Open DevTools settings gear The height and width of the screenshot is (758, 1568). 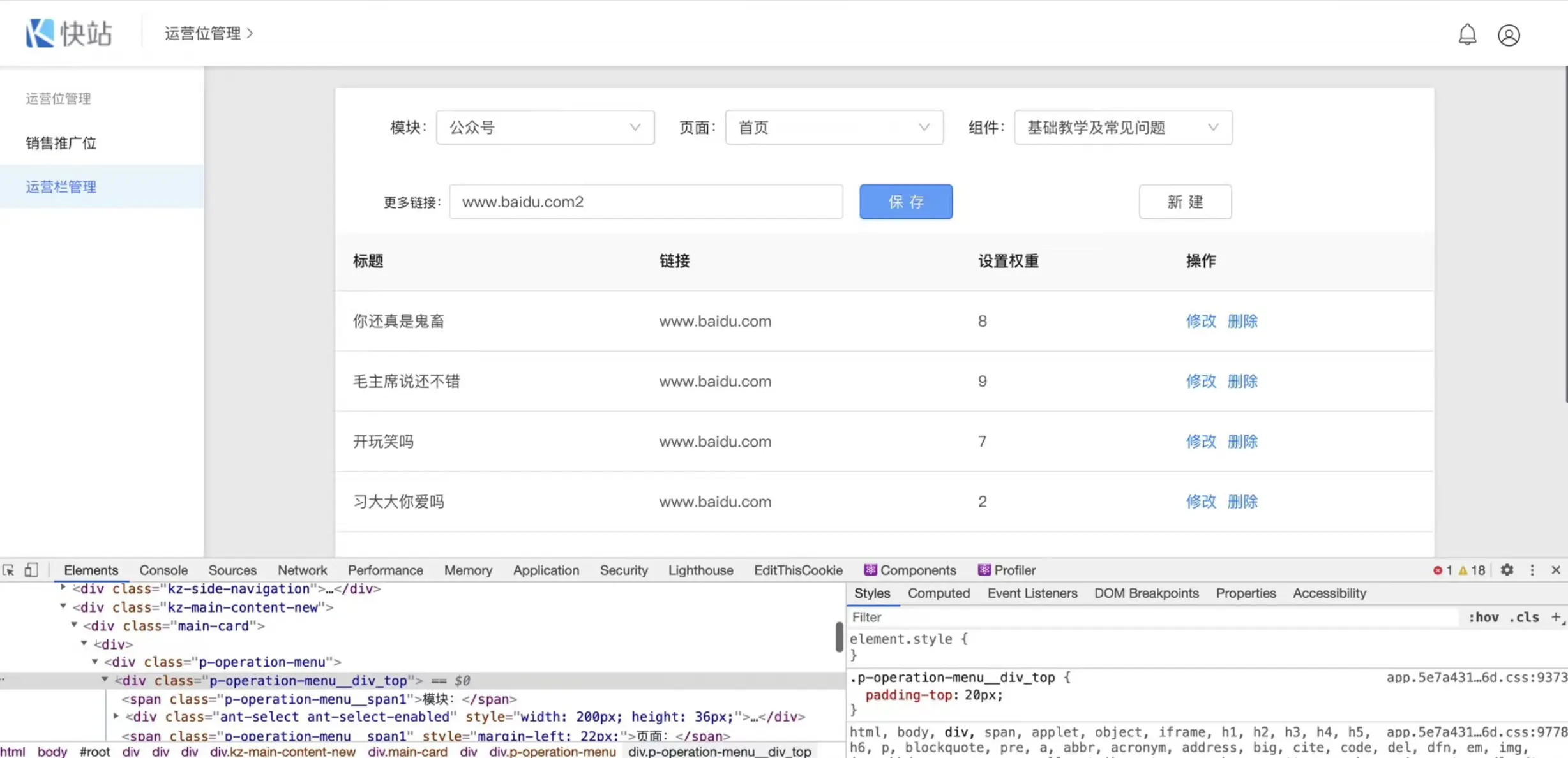coord(1507,570)
